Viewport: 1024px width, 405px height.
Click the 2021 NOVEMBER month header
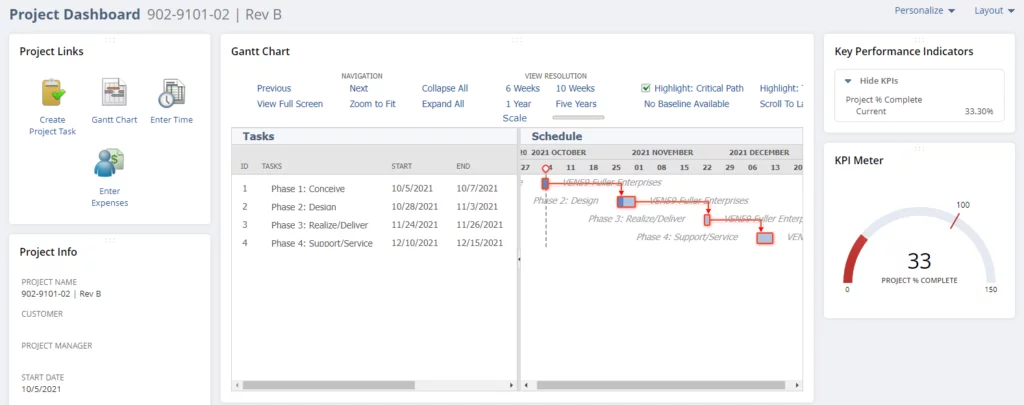[x=662, y=152]
